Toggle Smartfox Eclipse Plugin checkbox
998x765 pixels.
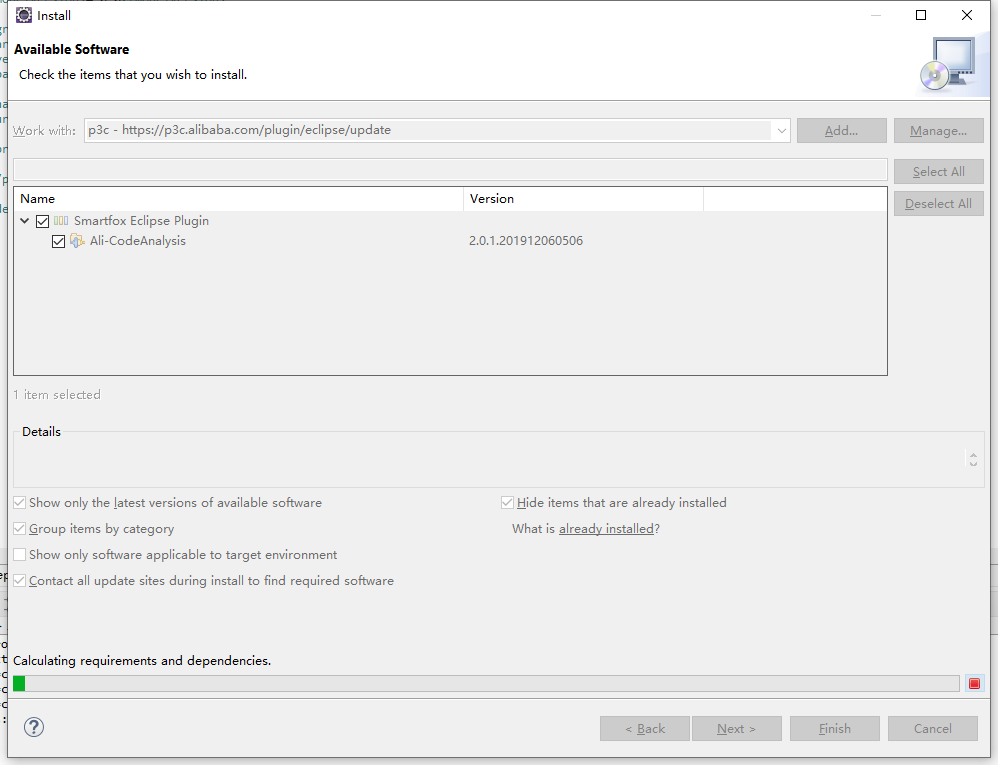(43, 221)
